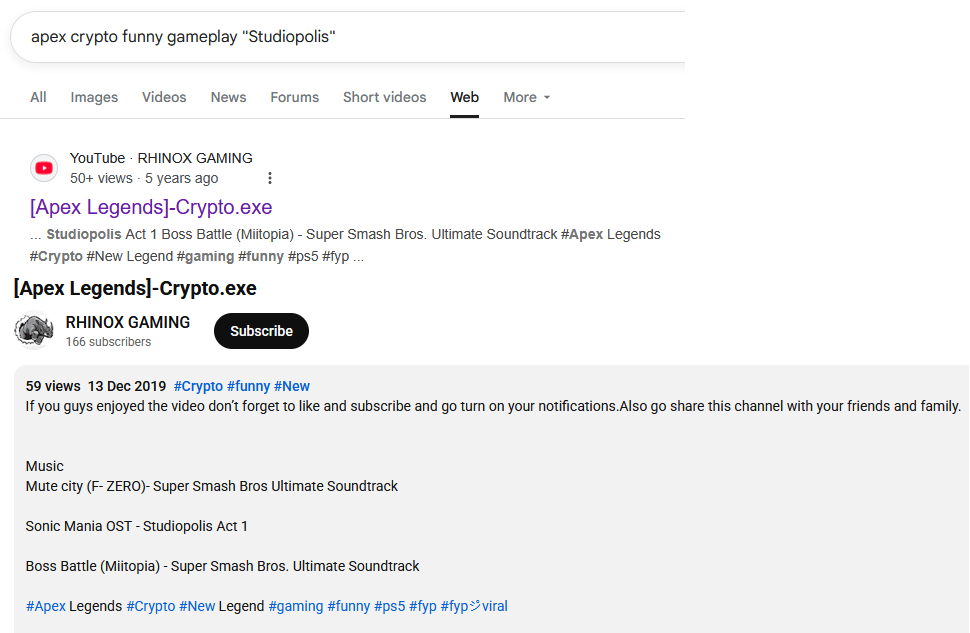Expand the More search filters dropdown
970x633 pixels.
coord(526,97)
